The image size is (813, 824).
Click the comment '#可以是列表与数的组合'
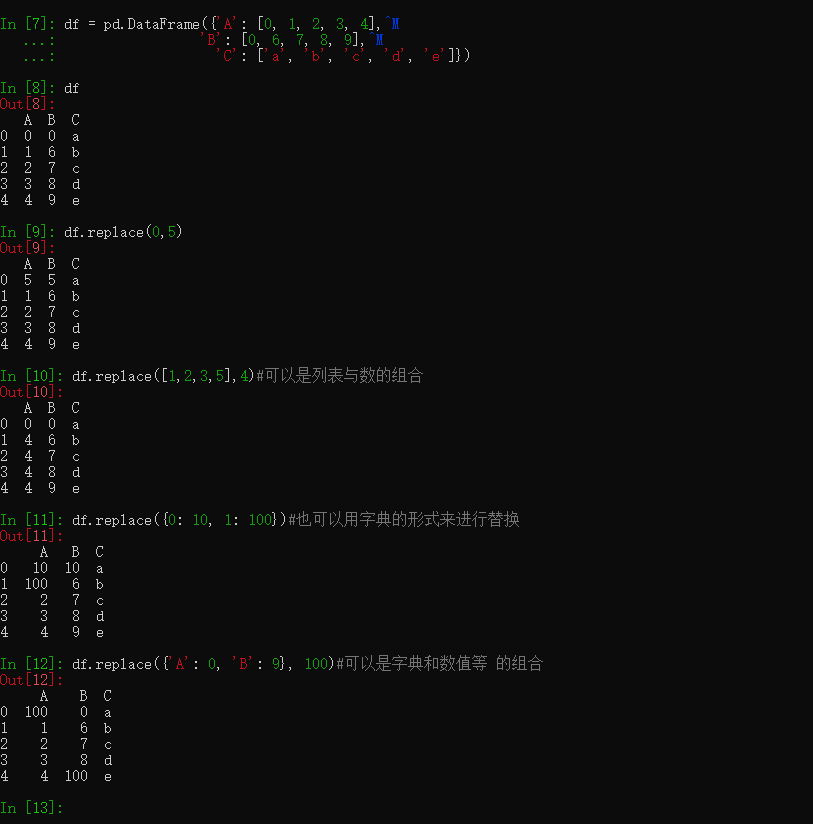coord(339,376)
